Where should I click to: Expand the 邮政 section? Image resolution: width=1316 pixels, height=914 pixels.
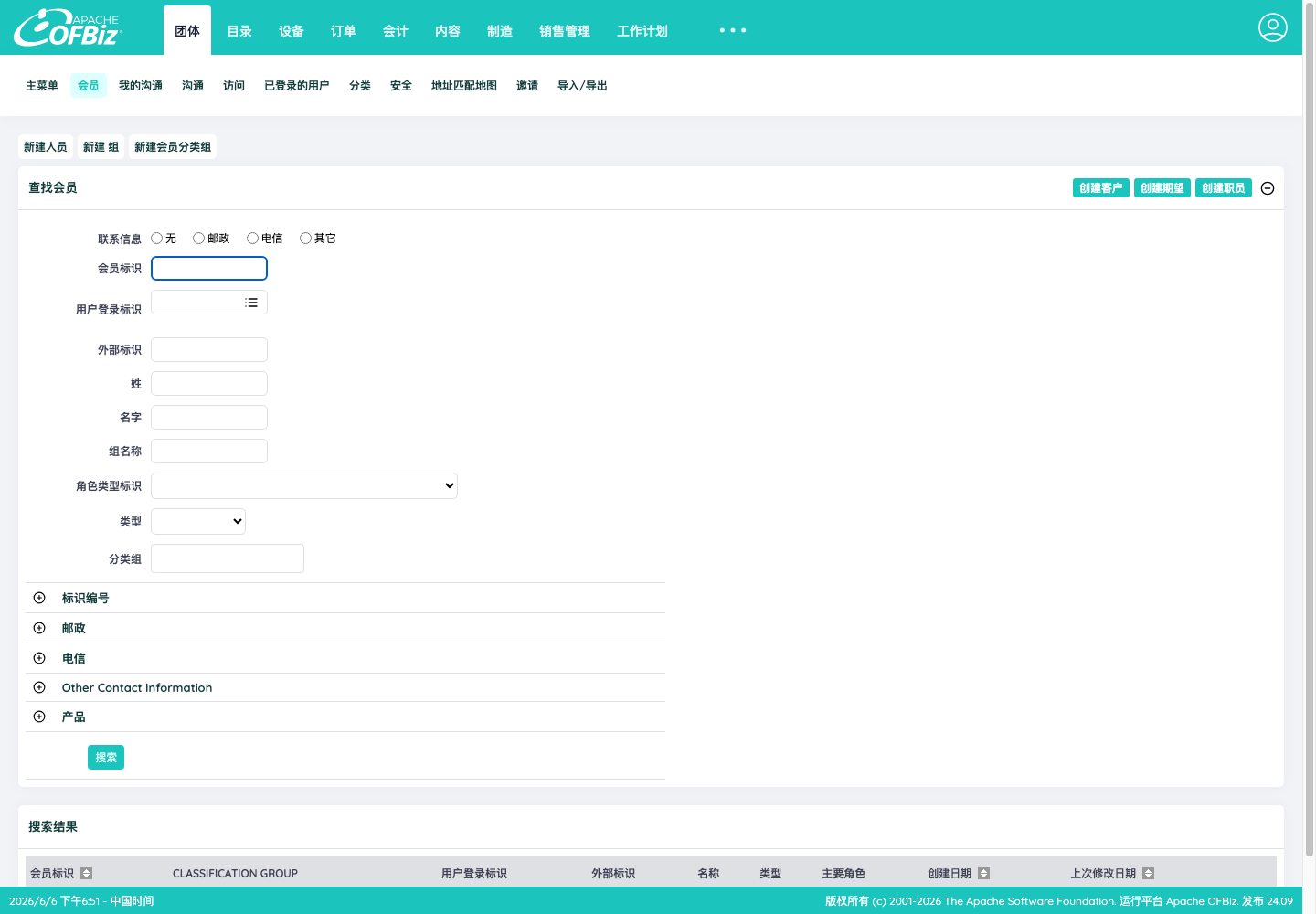(x=39, y=628)
